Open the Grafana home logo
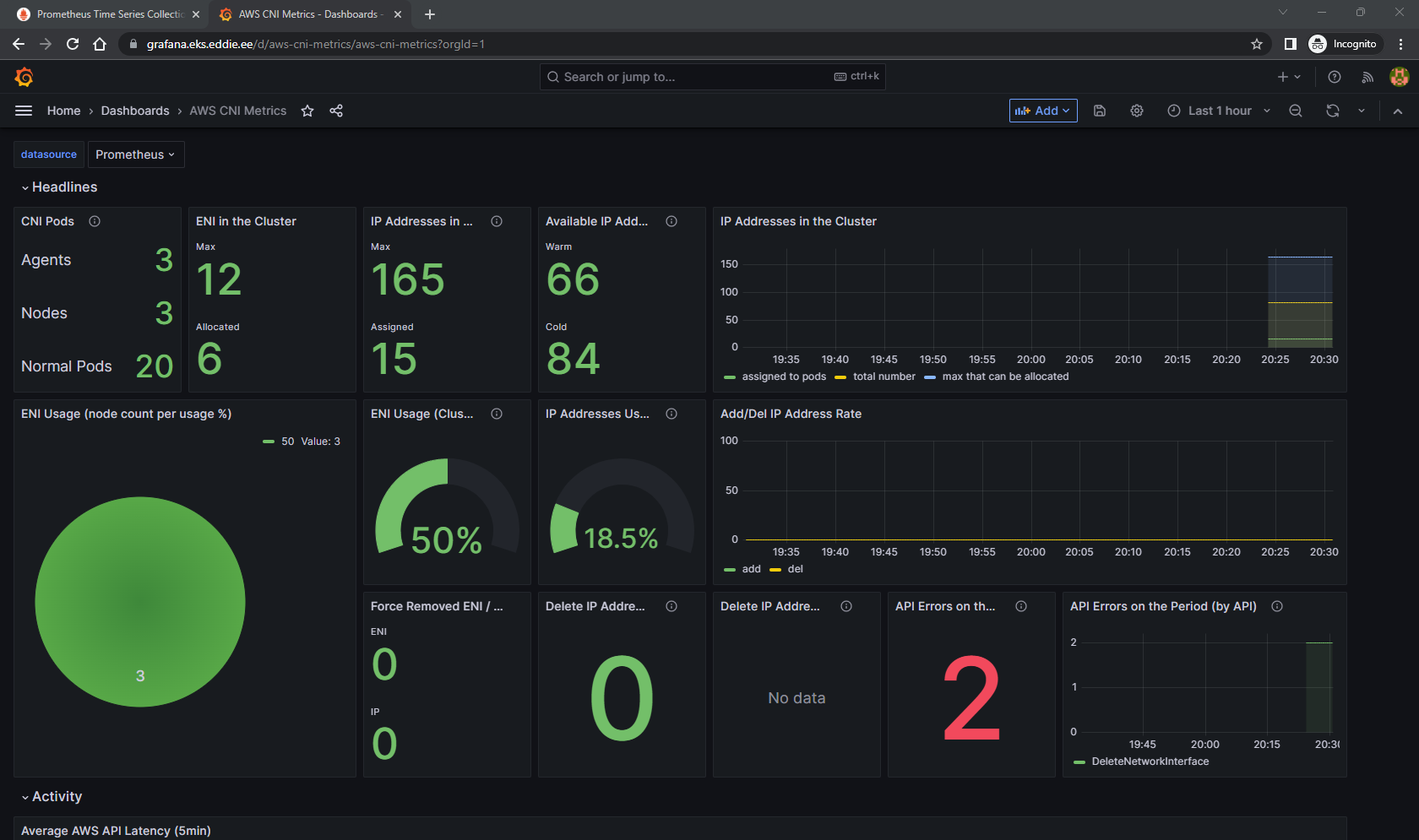Screen dimensions: 1419x840 pyautogui.click(x=24, y=77)
